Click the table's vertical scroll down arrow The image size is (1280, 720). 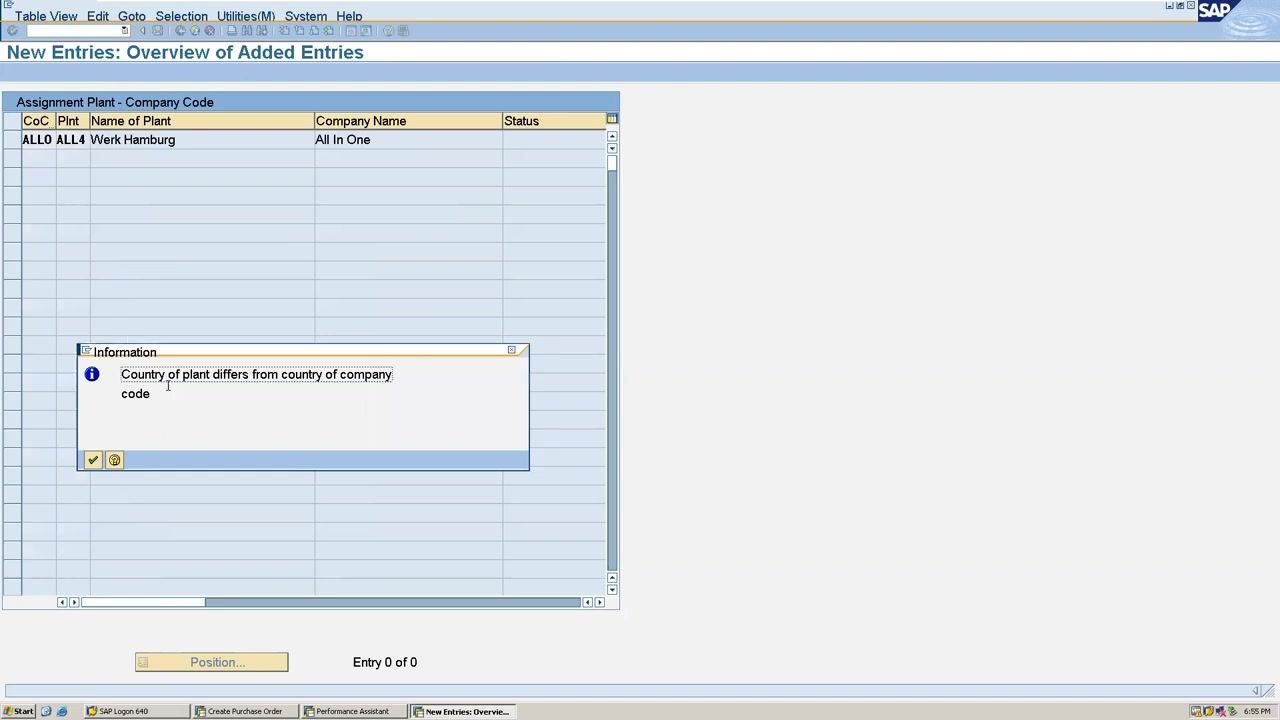tap(612, 589)
